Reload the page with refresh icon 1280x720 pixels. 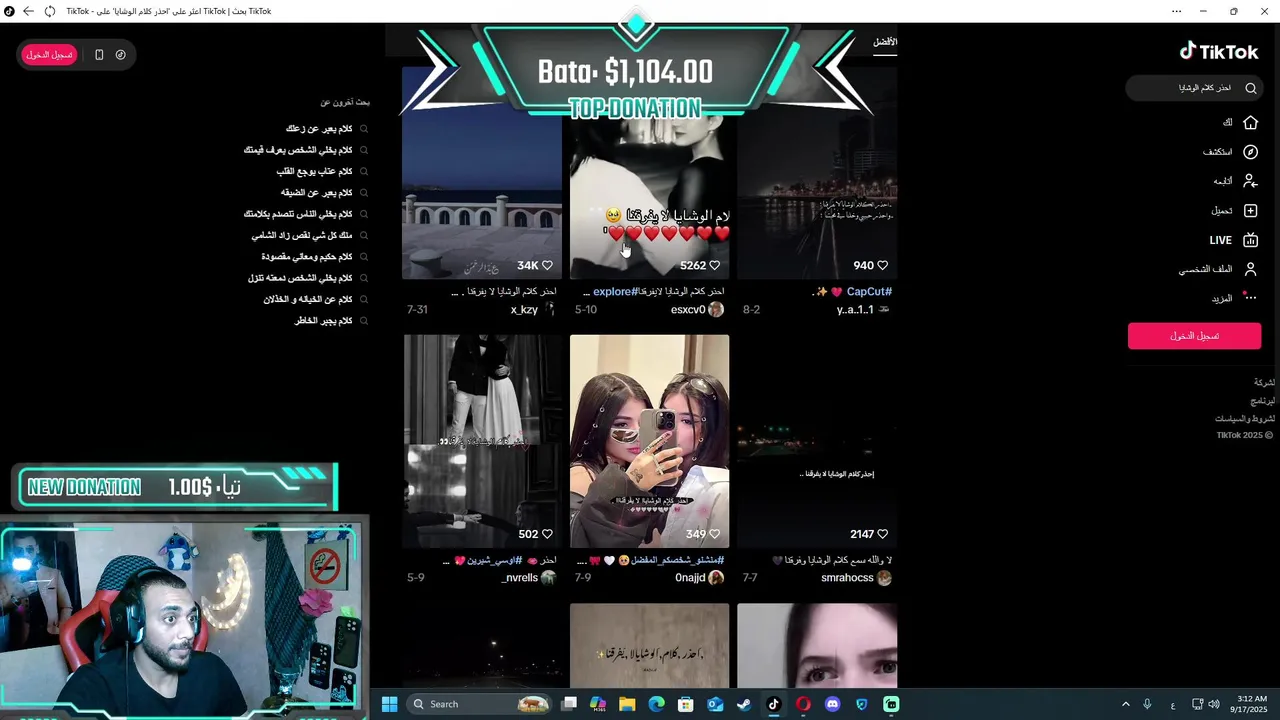tap(50, 11)
